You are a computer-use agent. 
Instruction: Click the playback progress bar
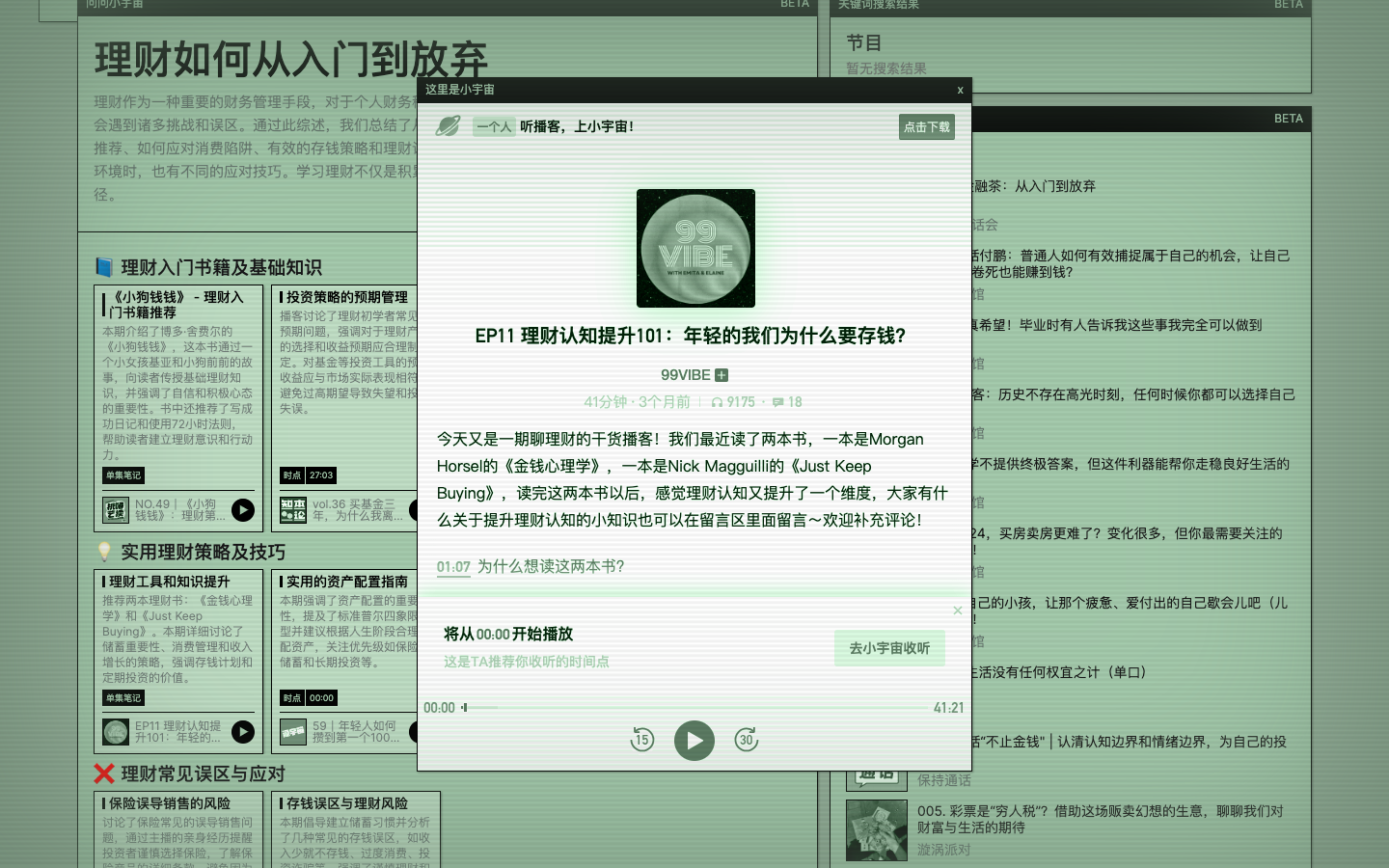coord(694,708)
